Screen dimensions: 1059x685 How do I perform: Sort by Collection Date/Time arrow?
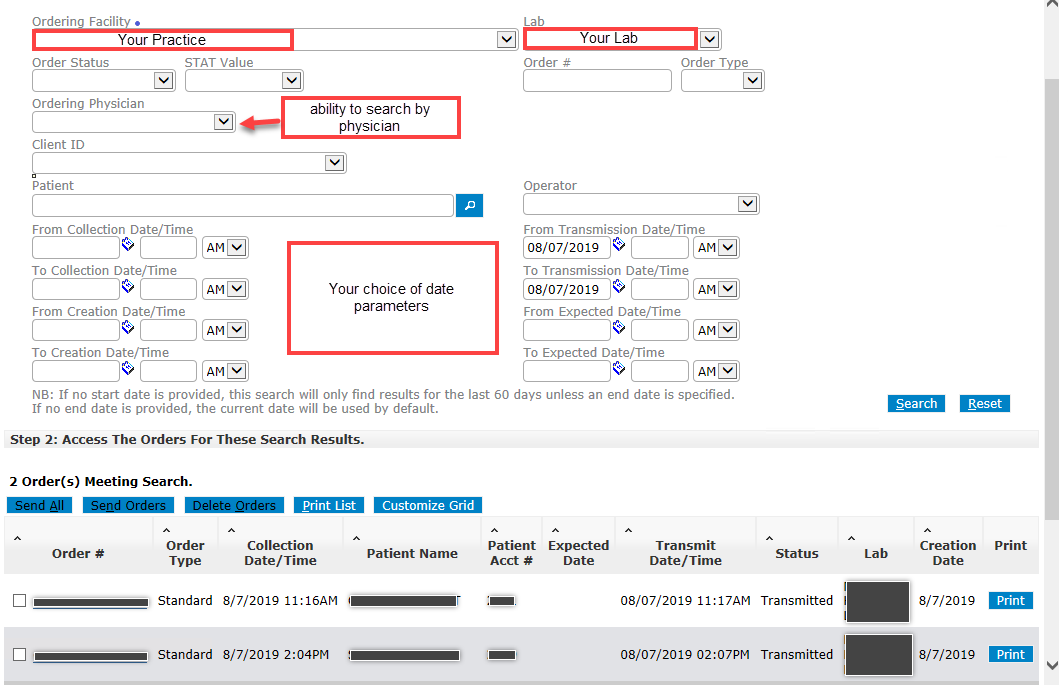tap(231, 530)
